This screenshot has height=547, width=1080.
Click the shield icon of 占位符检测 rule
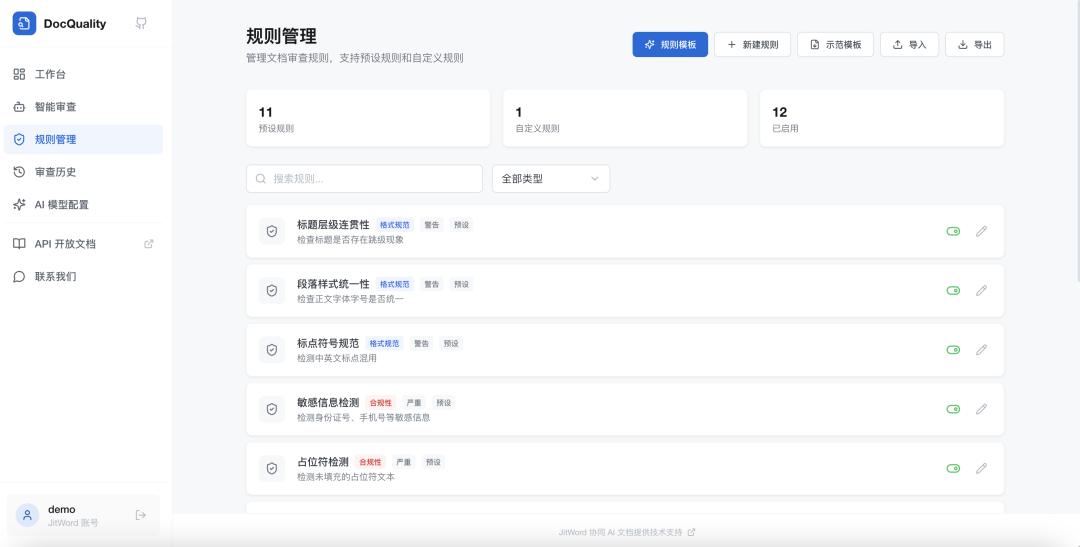[271, 468]
